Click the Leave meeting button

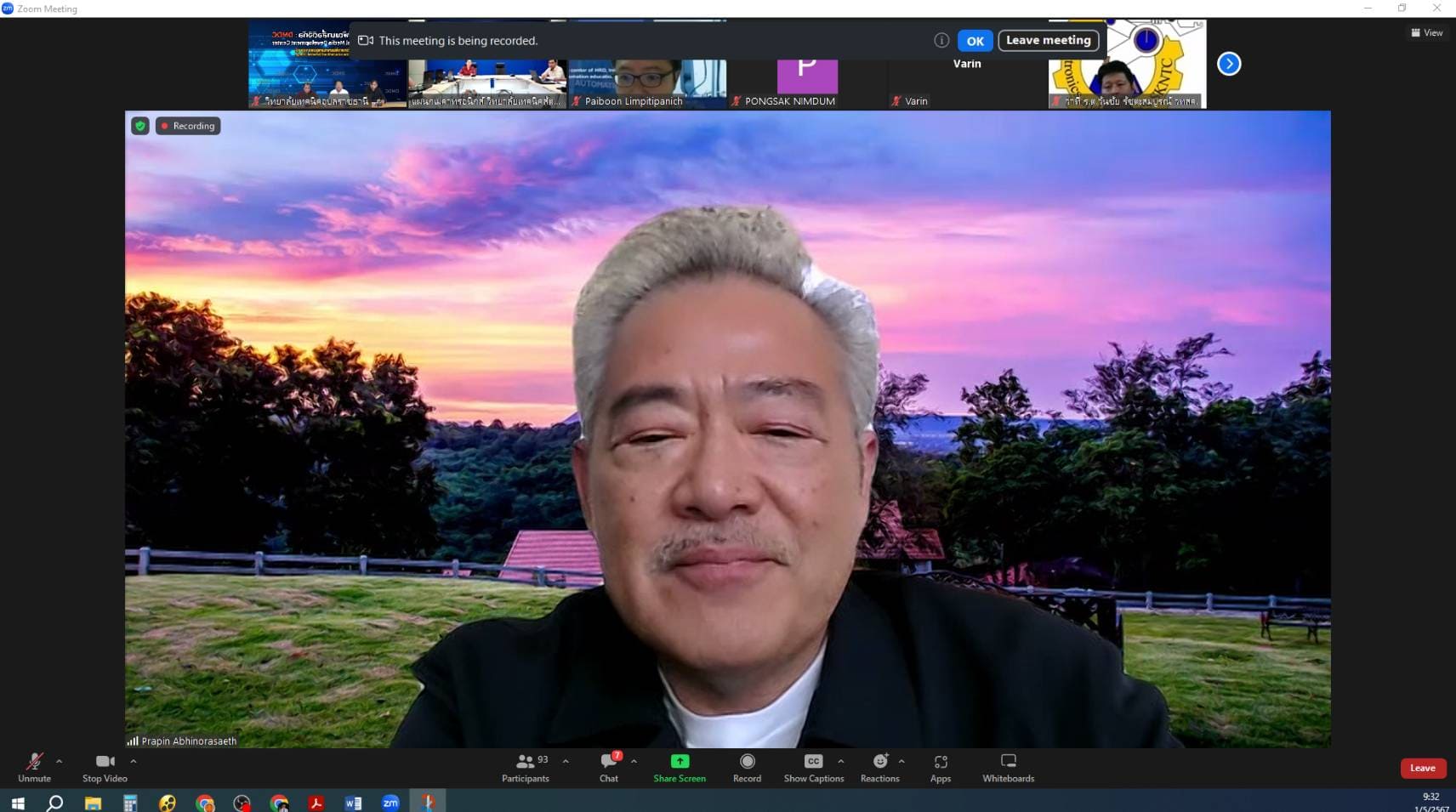click(1048, 41)
